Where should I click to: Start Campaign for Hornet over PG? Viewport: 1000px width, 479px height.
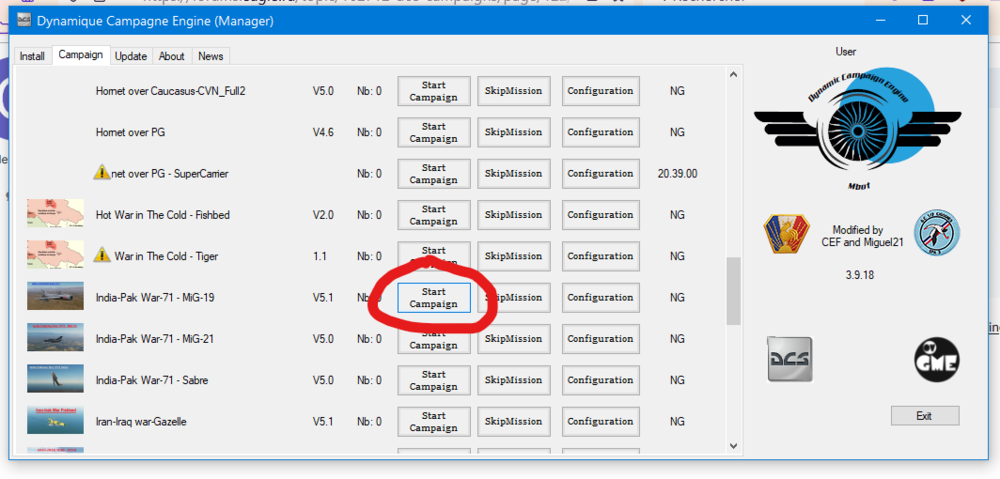[434, 133]
